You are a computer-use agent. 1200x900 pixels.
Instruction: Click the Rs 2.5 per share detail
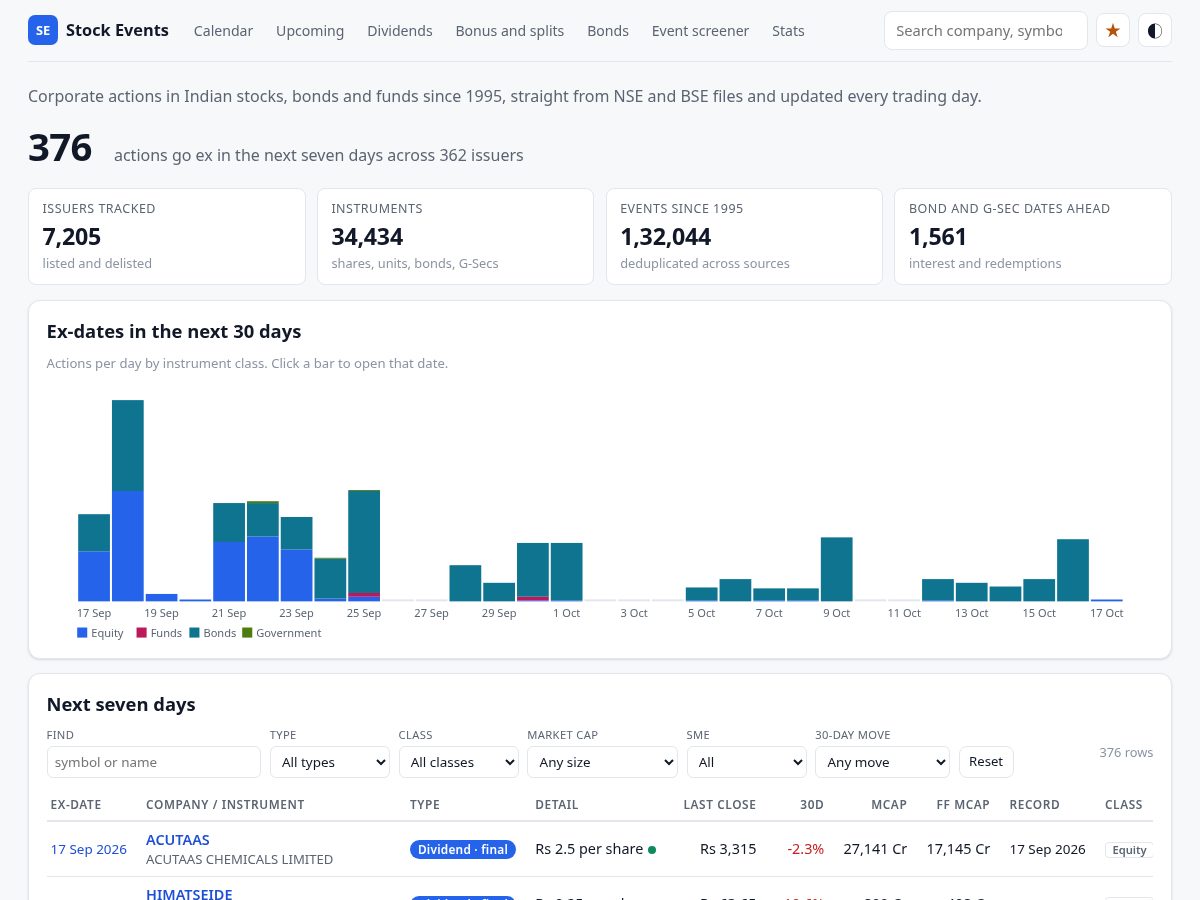point(589,849)
